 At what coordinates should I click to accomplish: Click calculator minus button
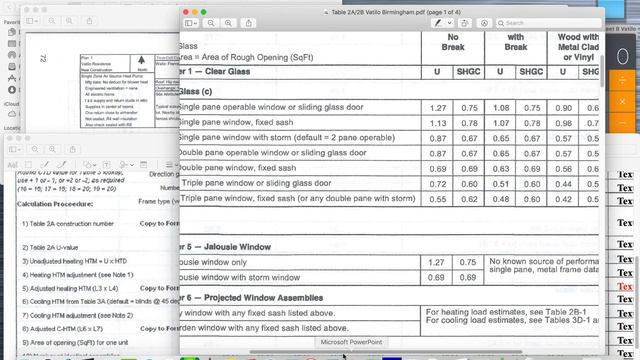pos(622,122)
